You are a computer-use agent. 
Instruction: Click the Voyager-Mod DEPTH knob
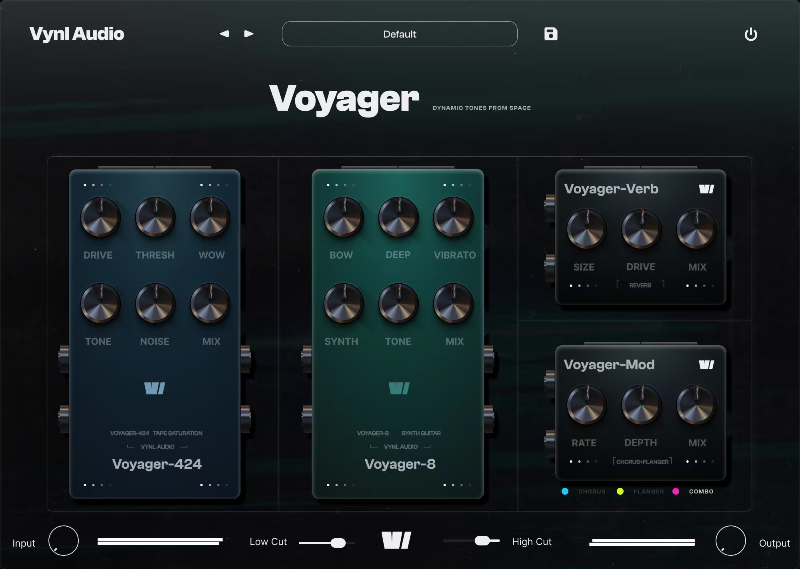(x=641, y=405)
